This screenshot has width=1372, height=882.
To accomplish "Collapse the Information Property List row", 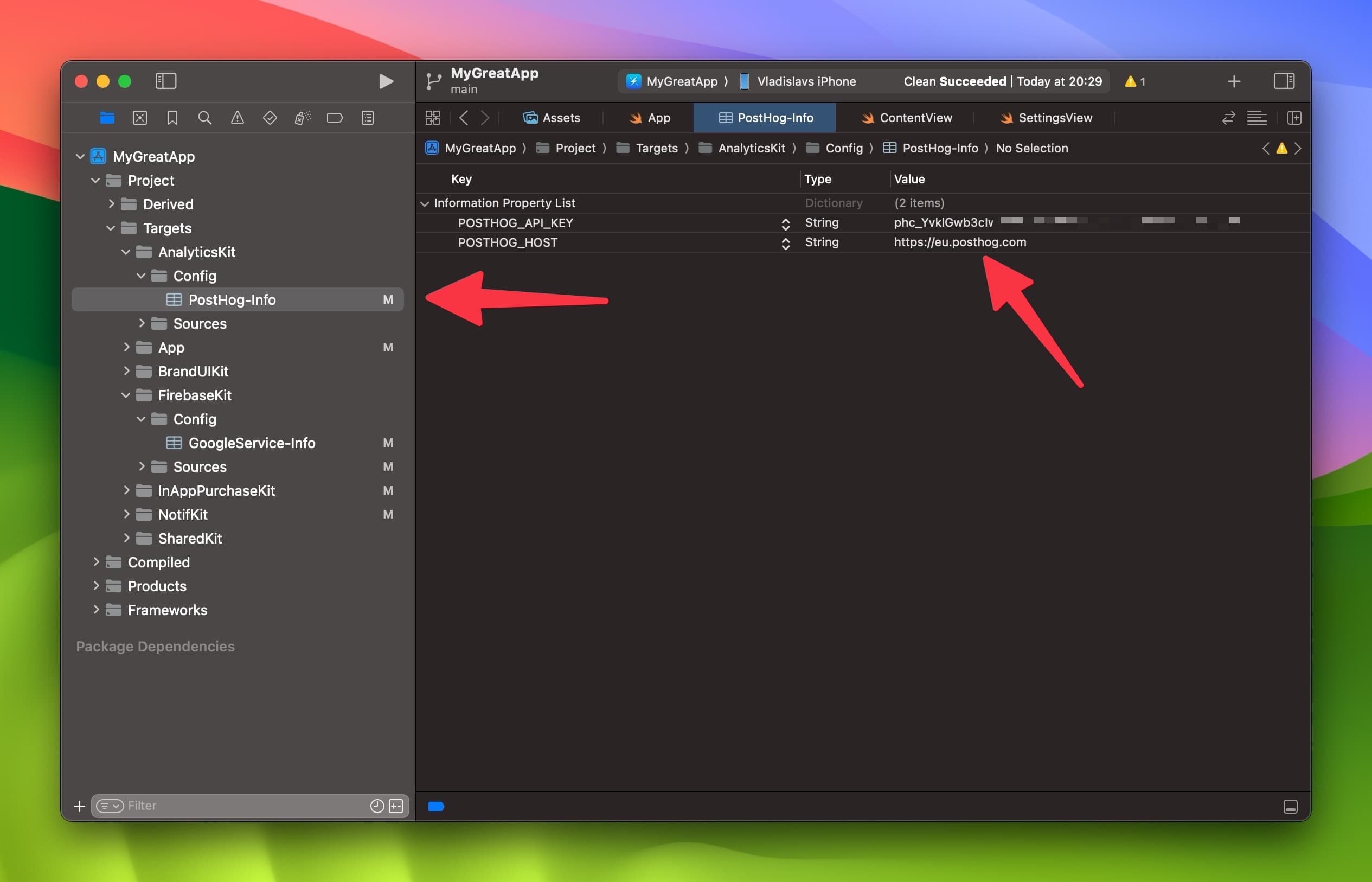I will [424, 203].
